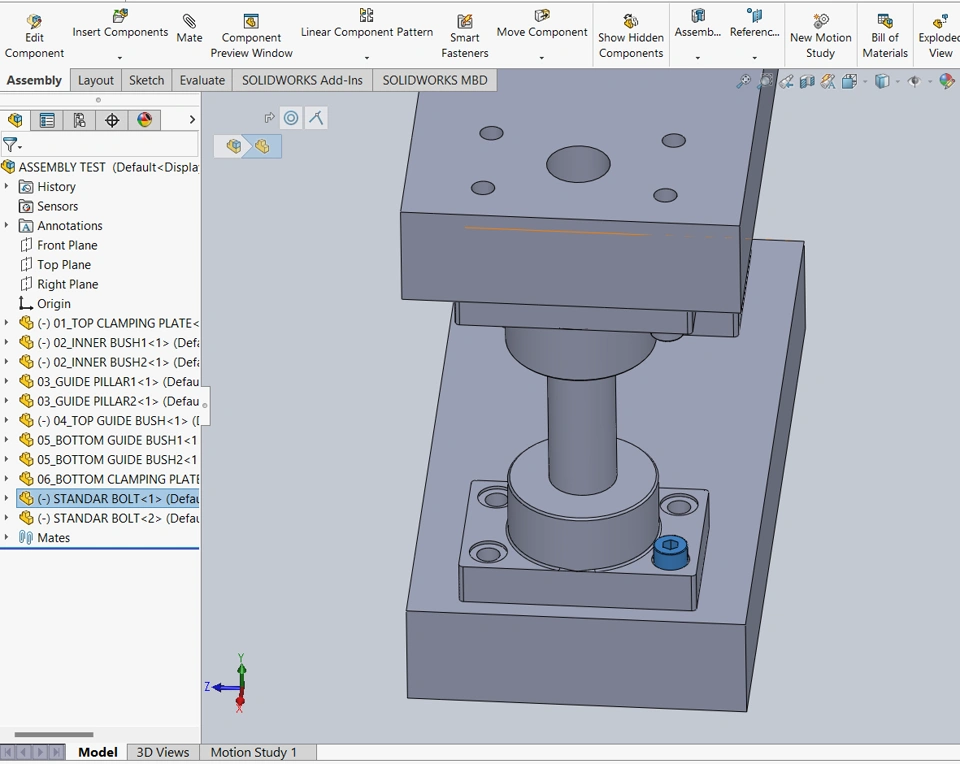960x764 pixels.
Task: Open the Insert Components dropdown arrow
Action: click(120, 57)
